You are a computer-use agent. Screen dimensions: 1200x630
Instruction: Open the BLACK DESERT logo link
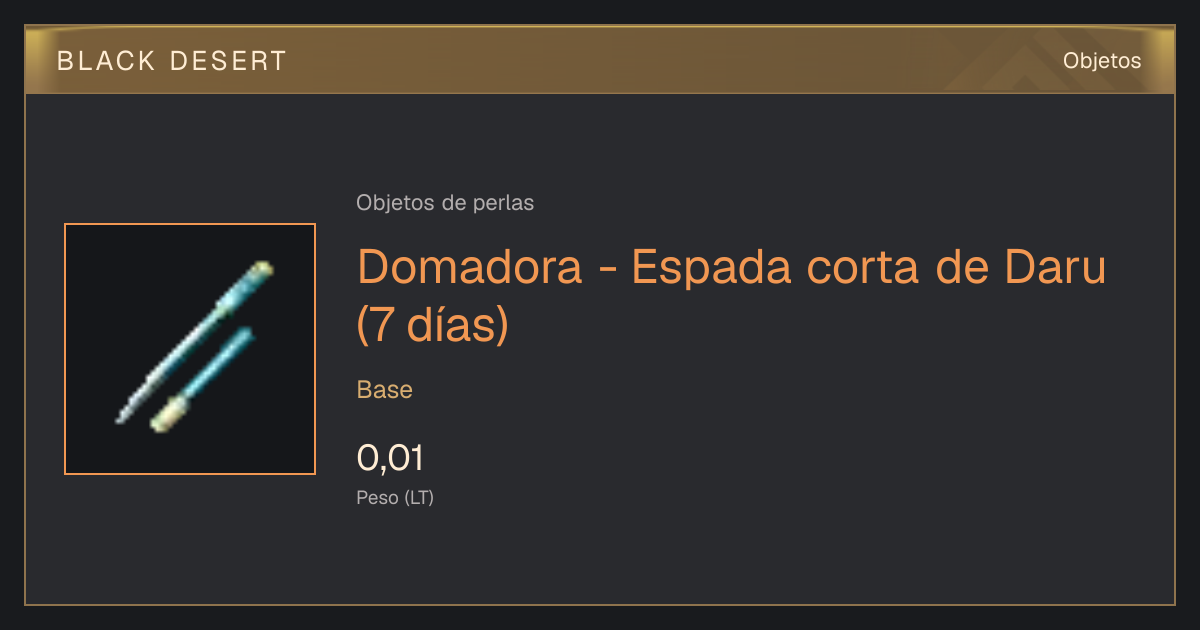click(172, 61)
